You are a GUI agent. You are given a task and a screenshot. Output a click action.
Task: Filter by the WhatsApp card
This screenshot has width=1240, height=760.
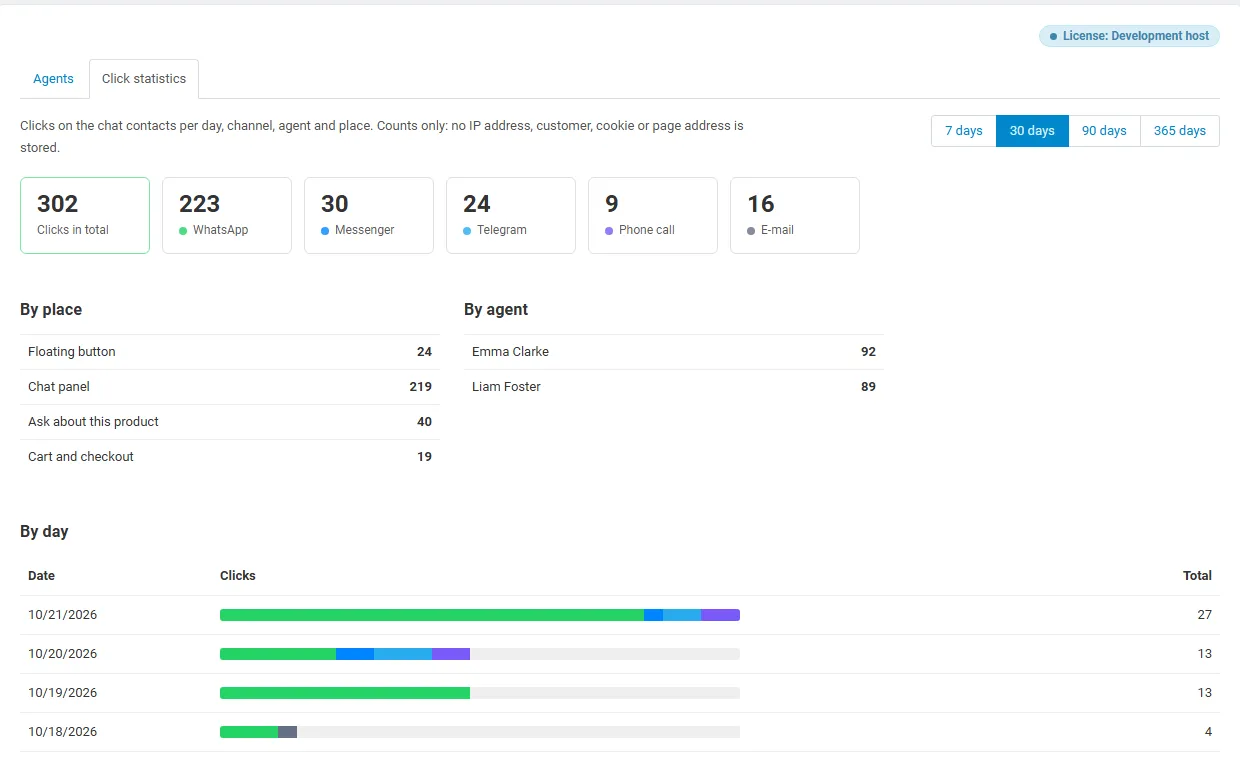(227, 215)
